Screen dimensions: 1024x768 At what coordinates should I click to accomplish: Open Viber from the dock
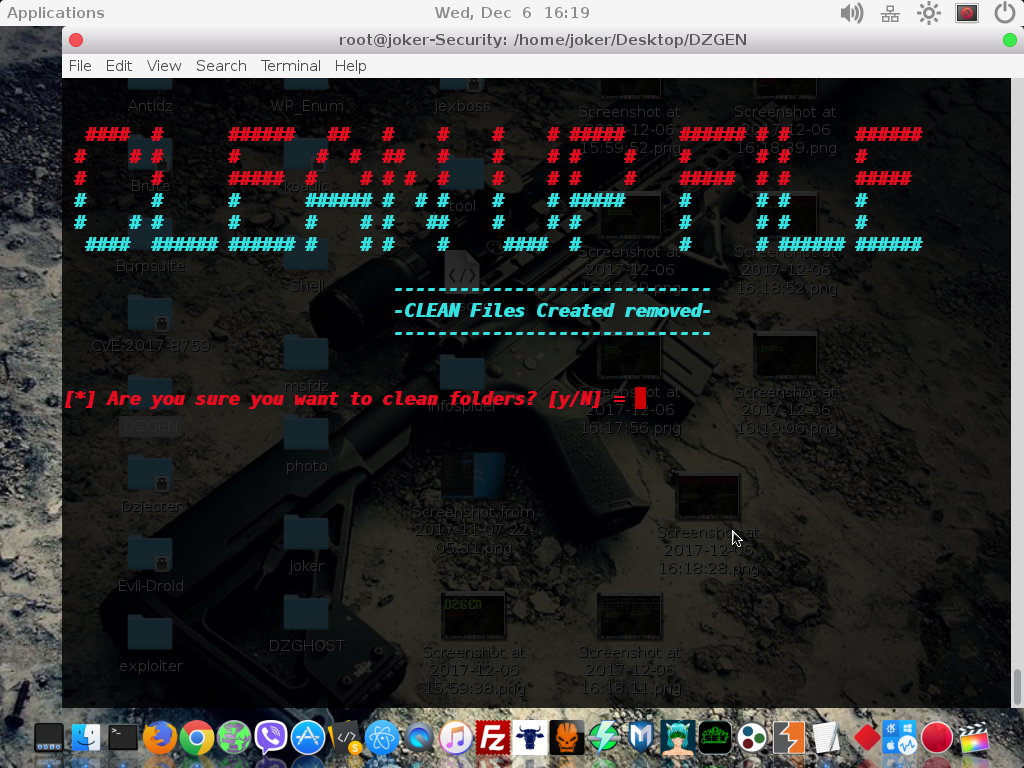(x=270, y=738)
